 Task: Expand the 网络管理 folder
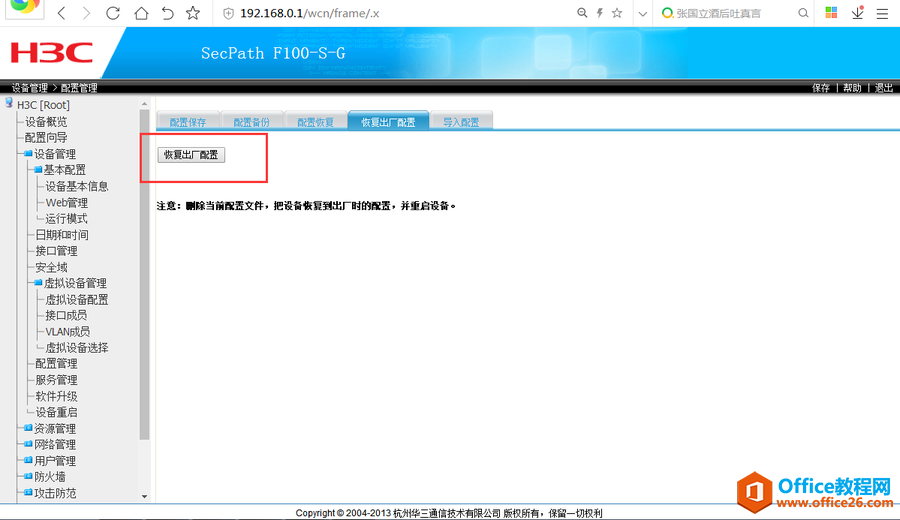[28, 444]
